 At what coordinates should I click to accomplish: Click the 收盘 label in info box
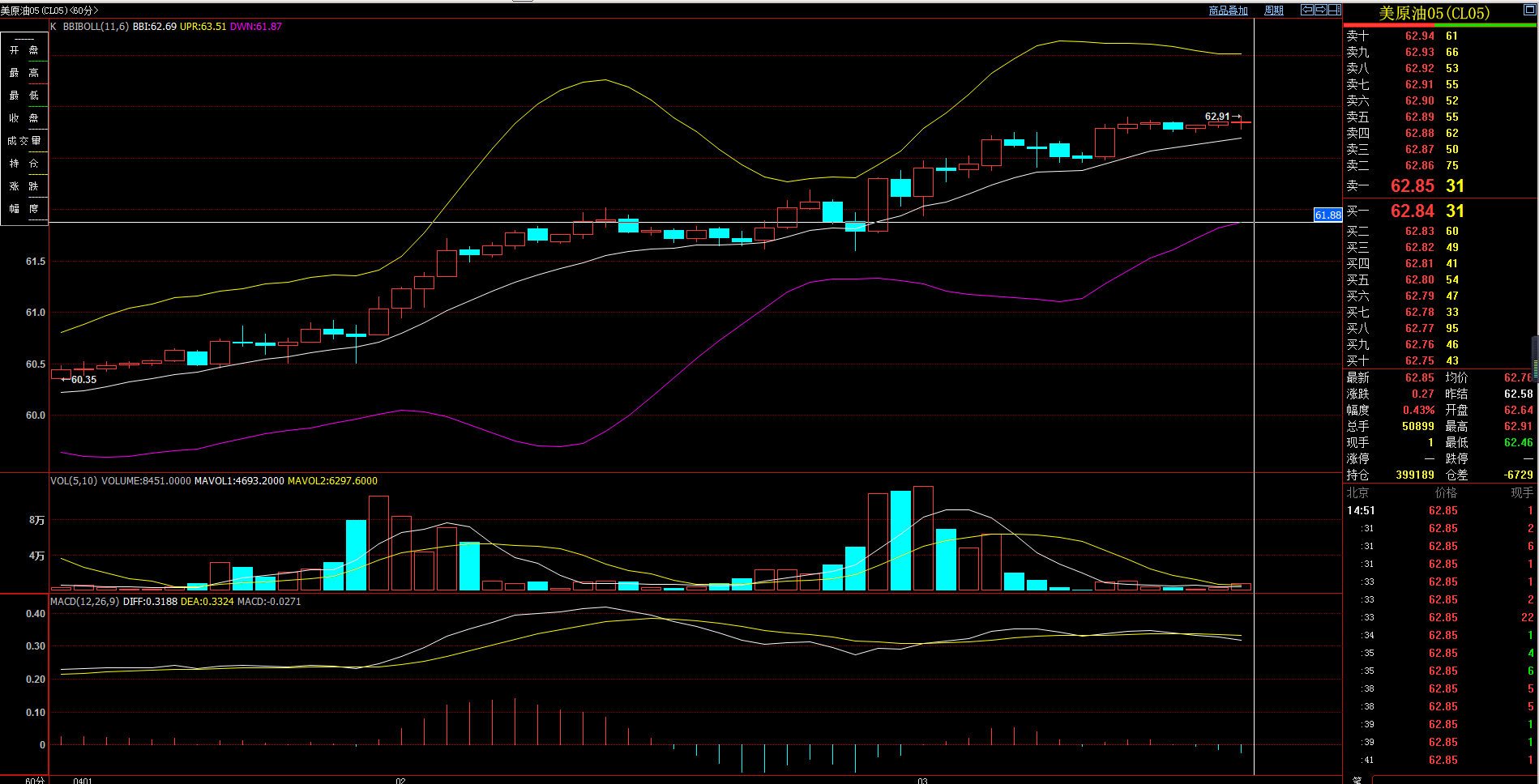point(24,118)
